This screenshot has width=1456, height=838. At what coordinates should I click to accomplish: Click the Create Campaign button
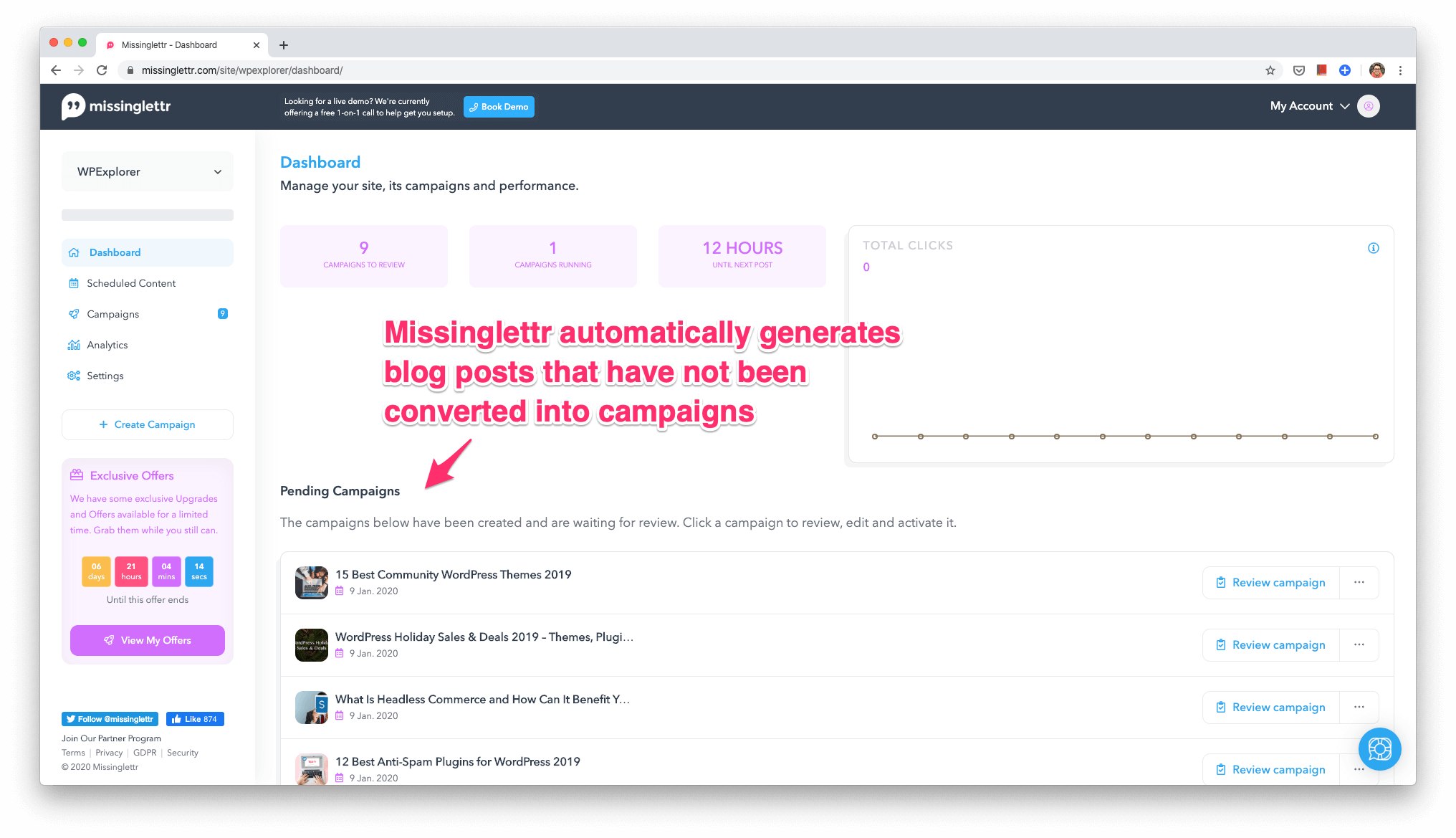(147, 425)
